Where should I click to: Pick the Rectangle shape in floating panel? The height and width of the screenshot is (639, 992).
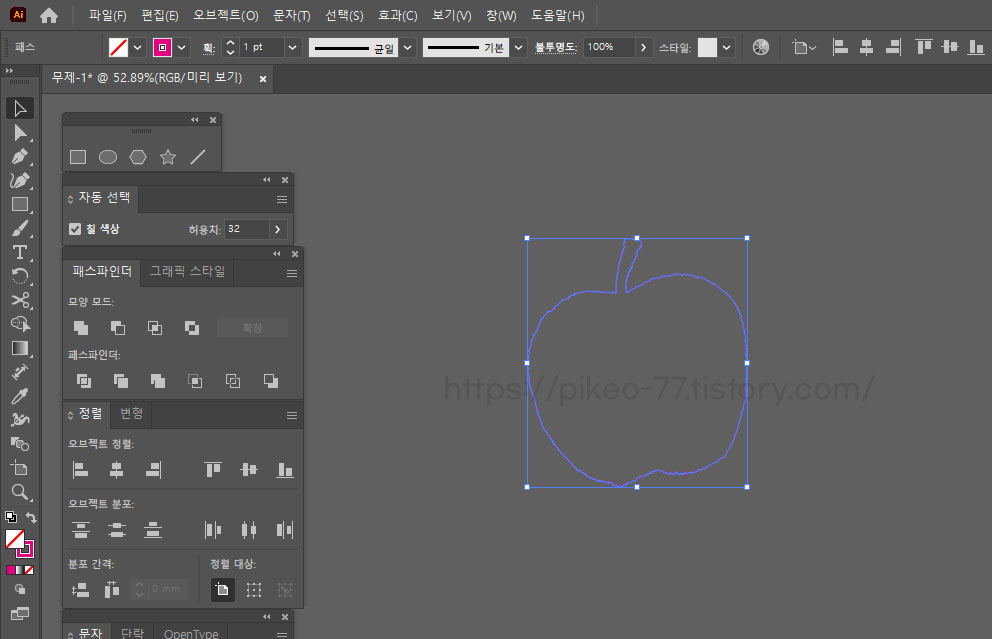pos(78,157)
